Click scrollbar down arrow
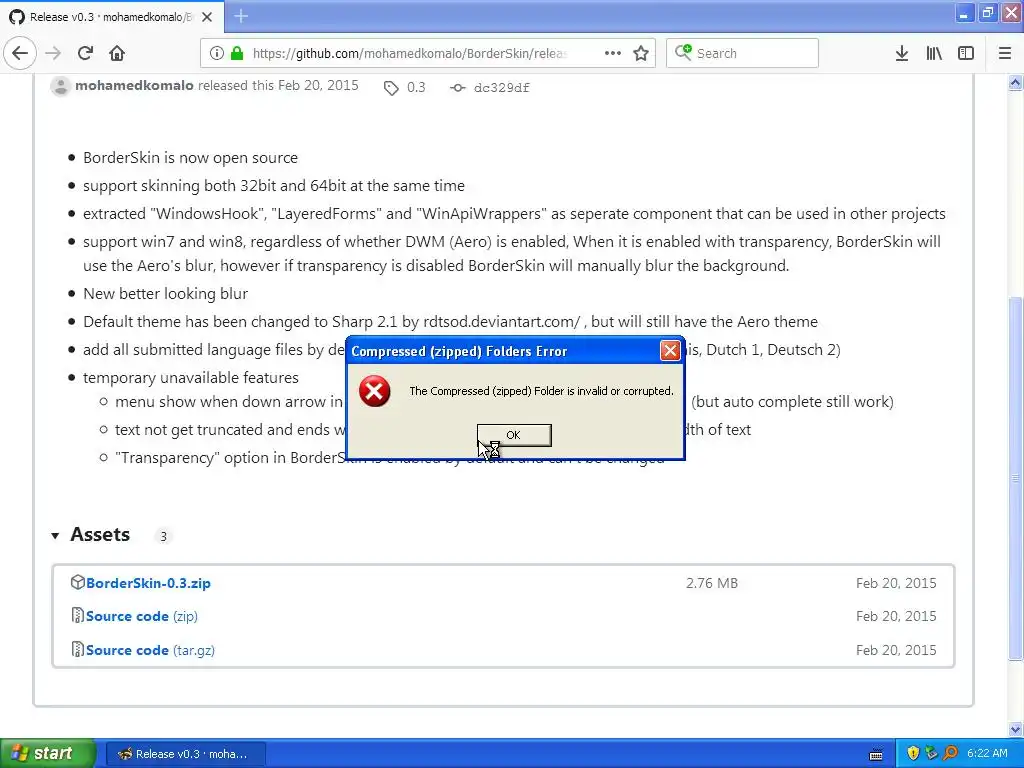 1015,729
